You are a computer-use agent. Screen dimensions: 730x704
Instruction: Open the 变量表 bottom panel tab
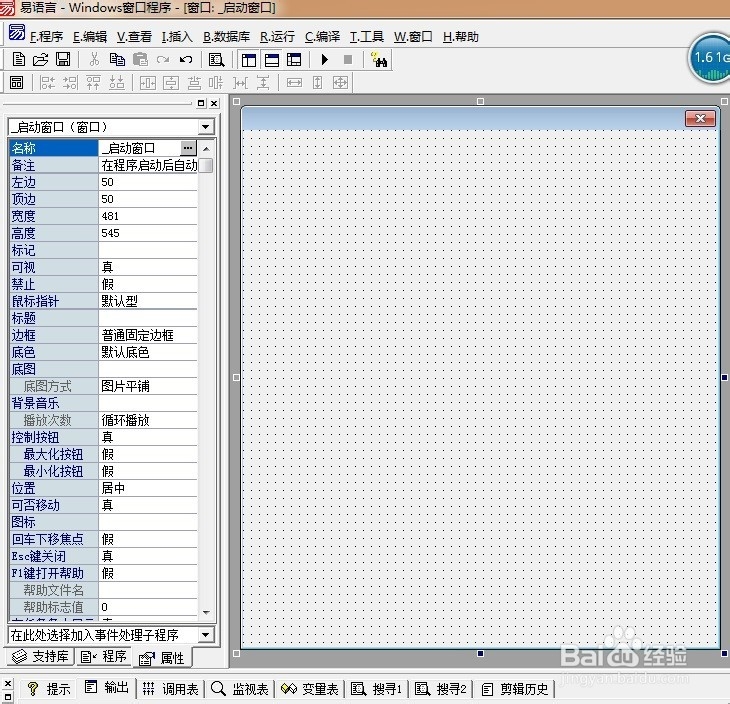coord(310,689)
